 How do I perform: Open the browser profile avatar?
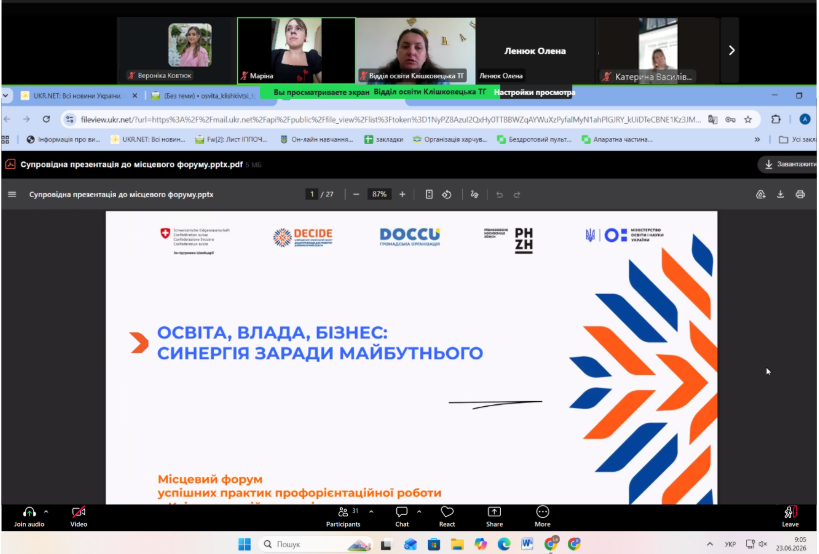[x=805, y=120]
